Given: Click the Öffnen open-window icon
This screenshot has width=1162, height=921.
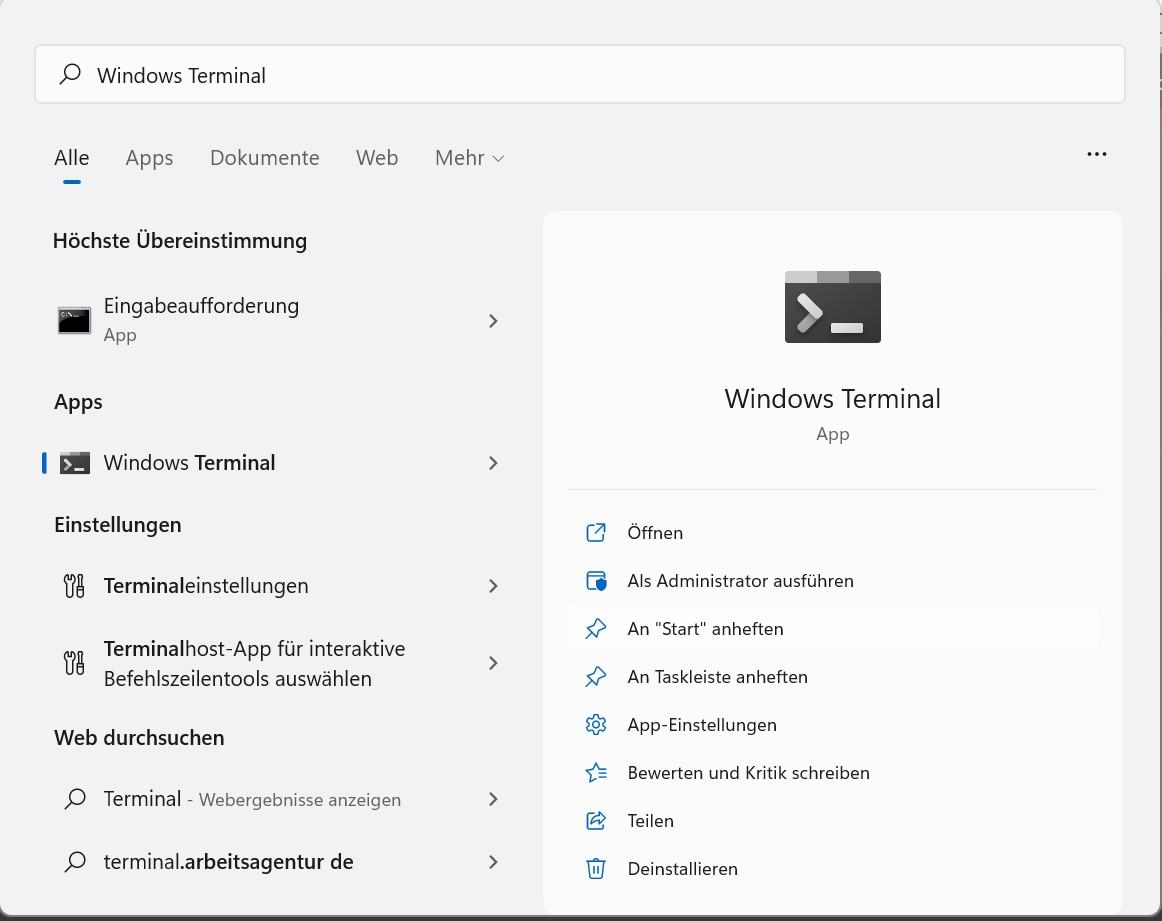Looking at the screenshot, I should tap(596, 533).
